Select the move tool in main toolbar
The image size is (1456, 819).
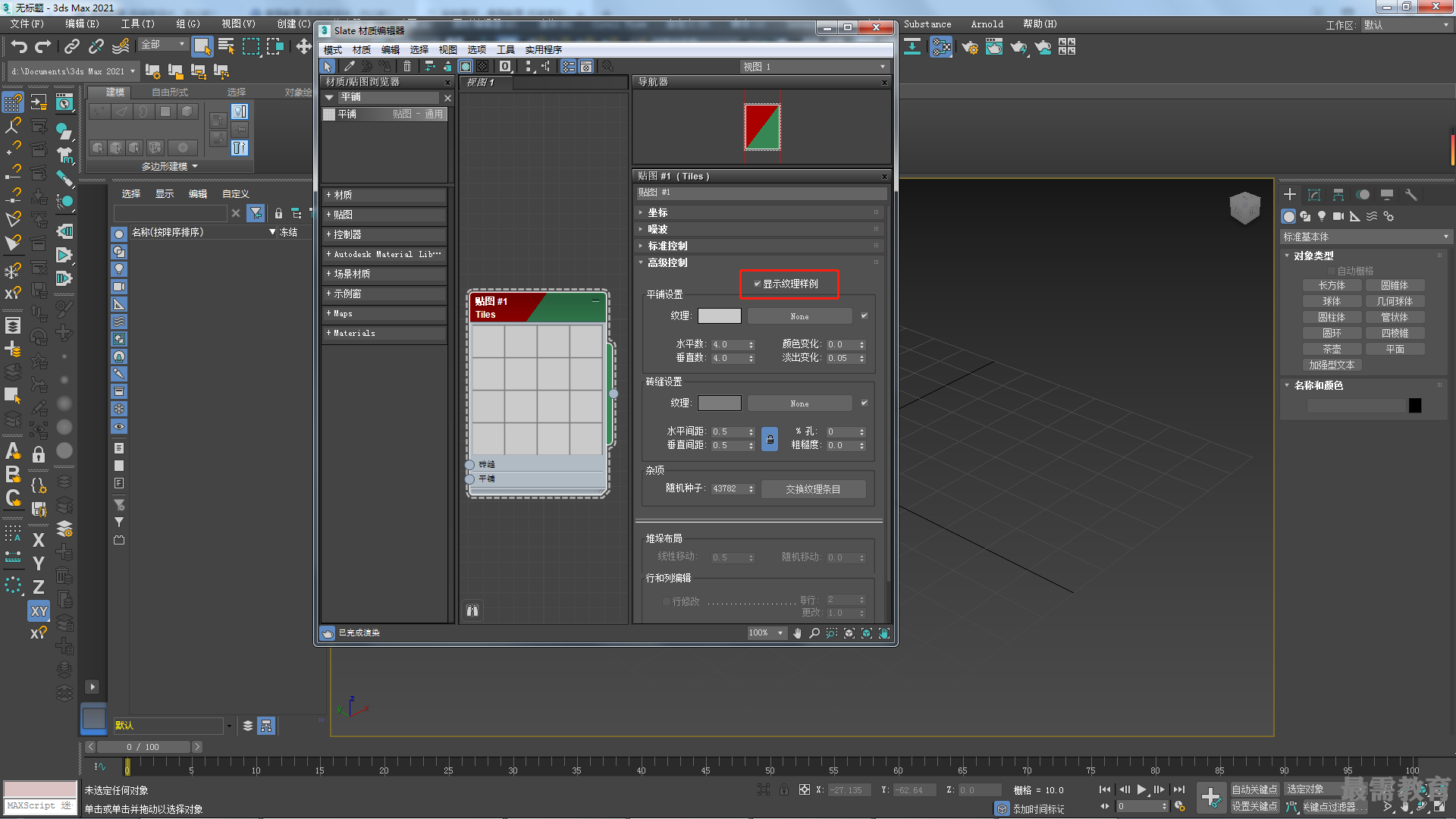[x=303, y=47]
